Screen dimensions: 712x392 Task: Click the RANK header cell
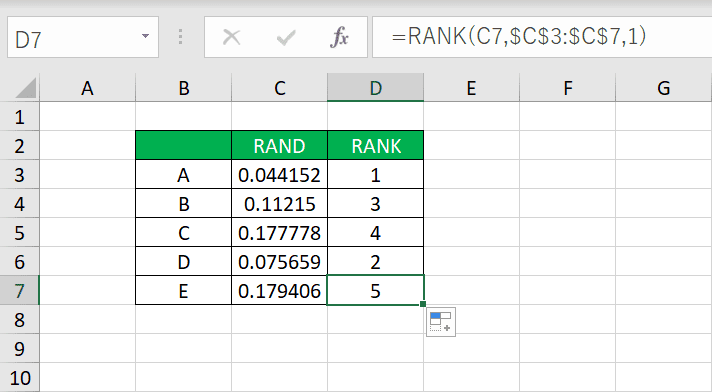coord(376,145)
